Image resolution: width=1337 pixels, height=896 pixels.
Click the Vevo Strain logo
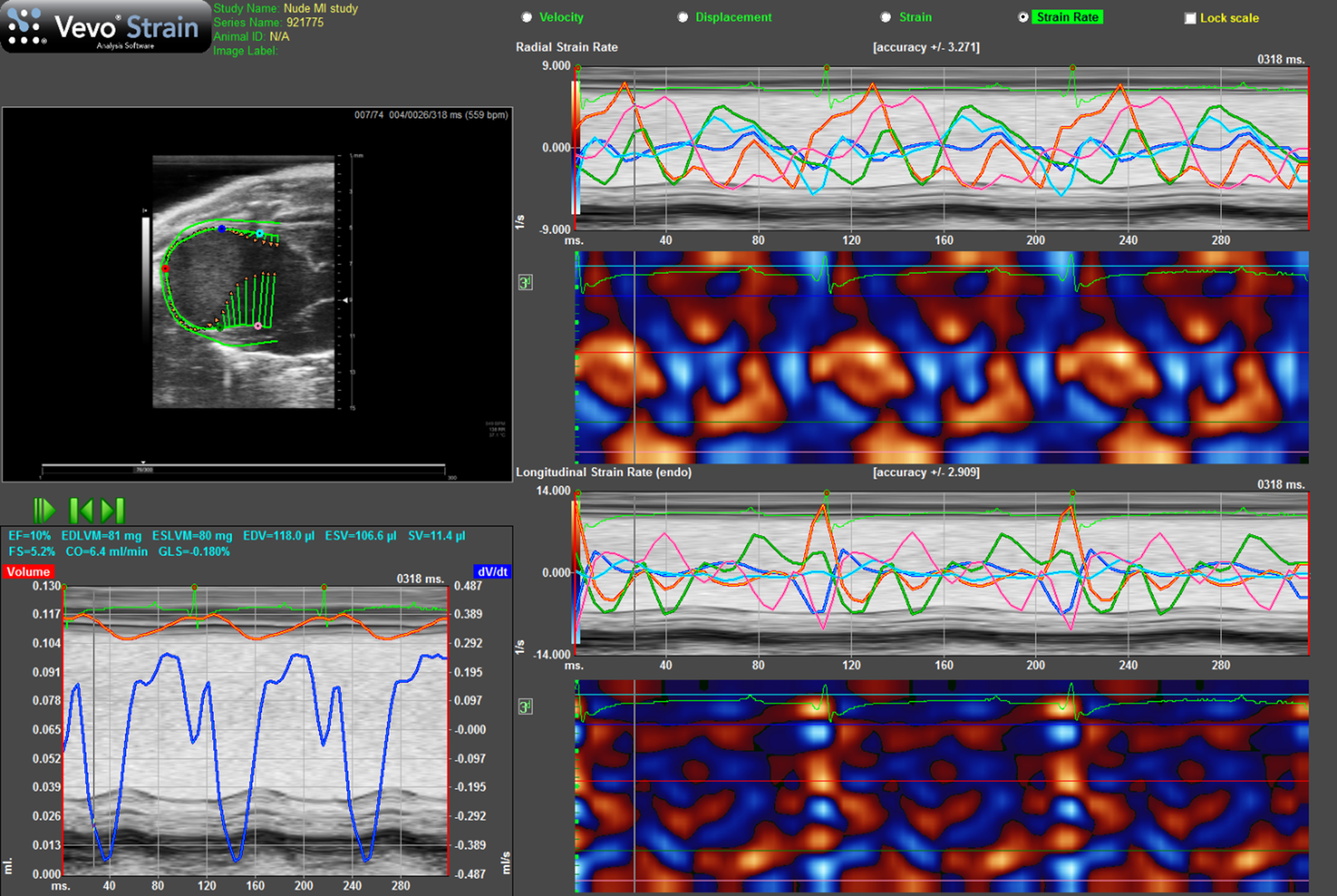106,27
